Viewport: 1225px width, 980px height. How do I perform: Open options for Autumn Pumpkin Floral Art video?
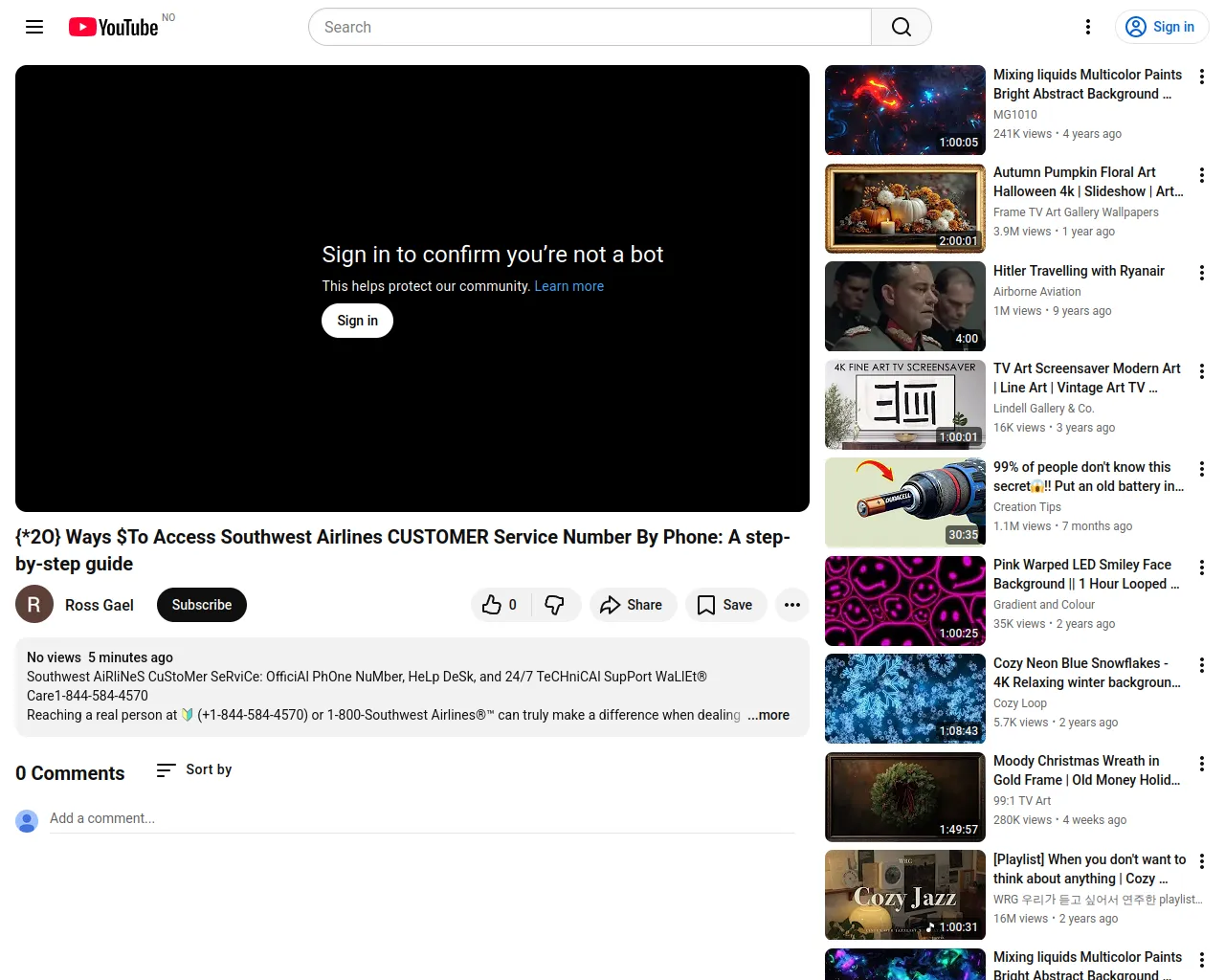click(1202, 175)
